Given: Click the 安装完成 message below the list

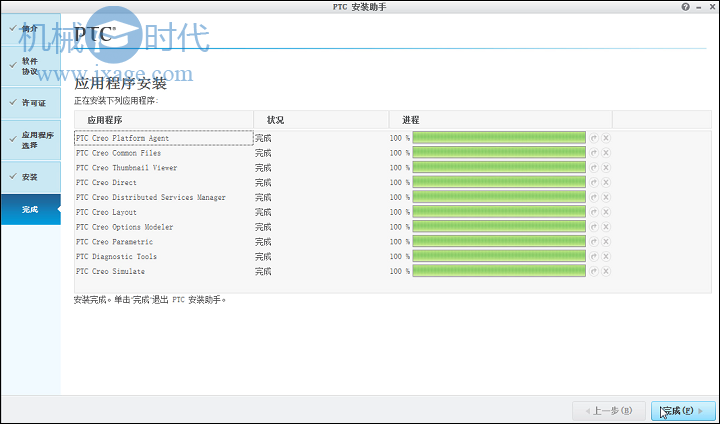Looking at the screenshot, I should tap(150, 300).
